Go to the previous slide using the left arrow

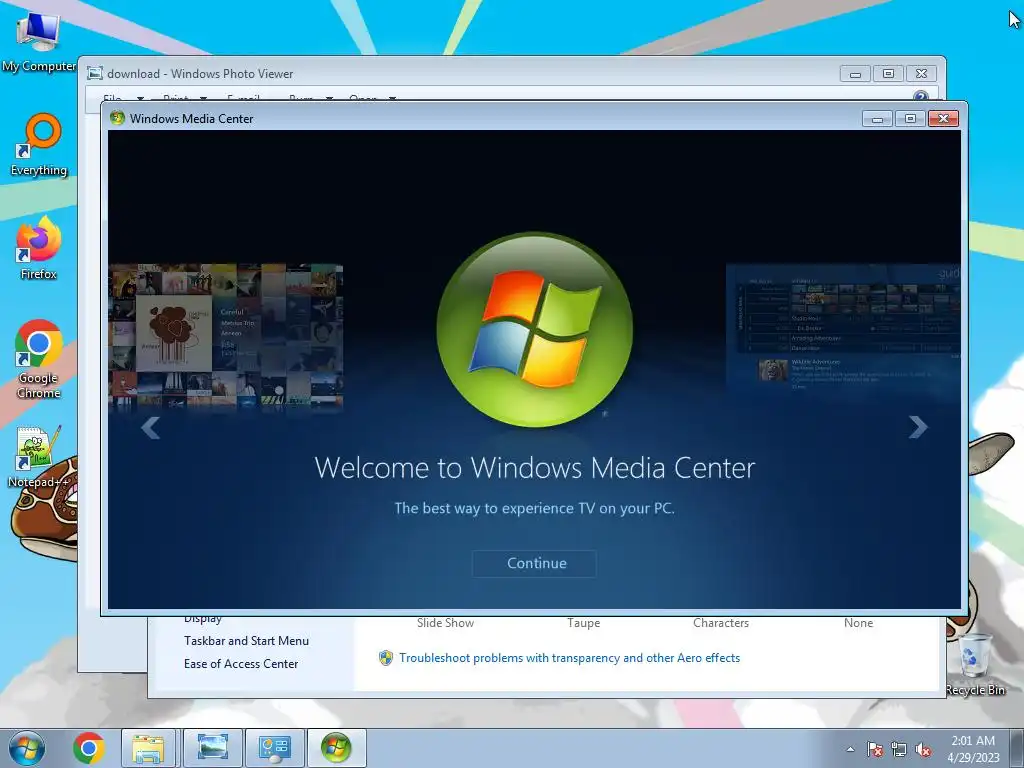(151, 428)
